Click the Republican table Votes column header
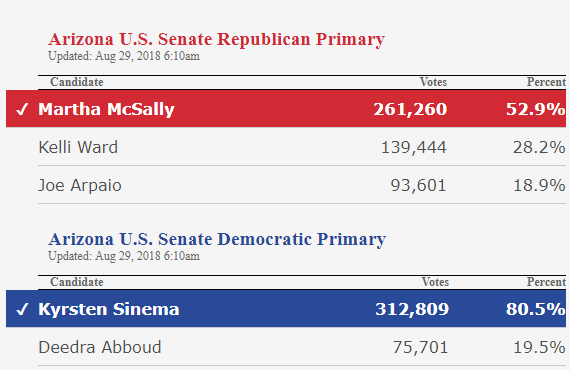The width and height of the screenshot is (570, 370). coord(433,82)
